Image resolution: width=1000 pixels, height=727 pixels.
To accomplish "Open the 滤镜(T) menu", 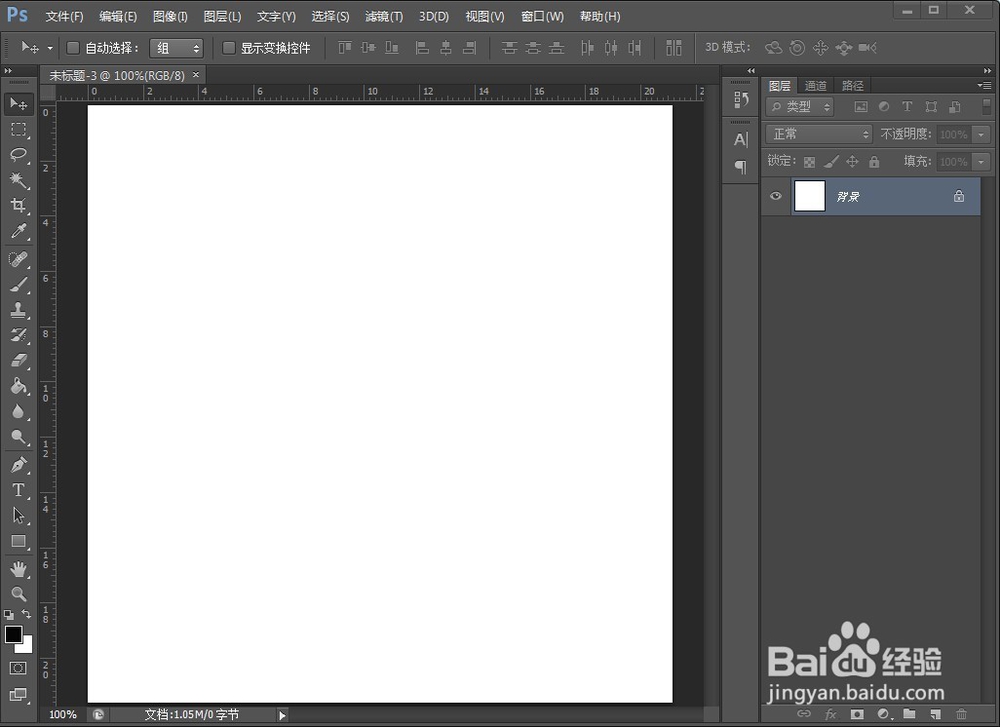I will 384,17.
